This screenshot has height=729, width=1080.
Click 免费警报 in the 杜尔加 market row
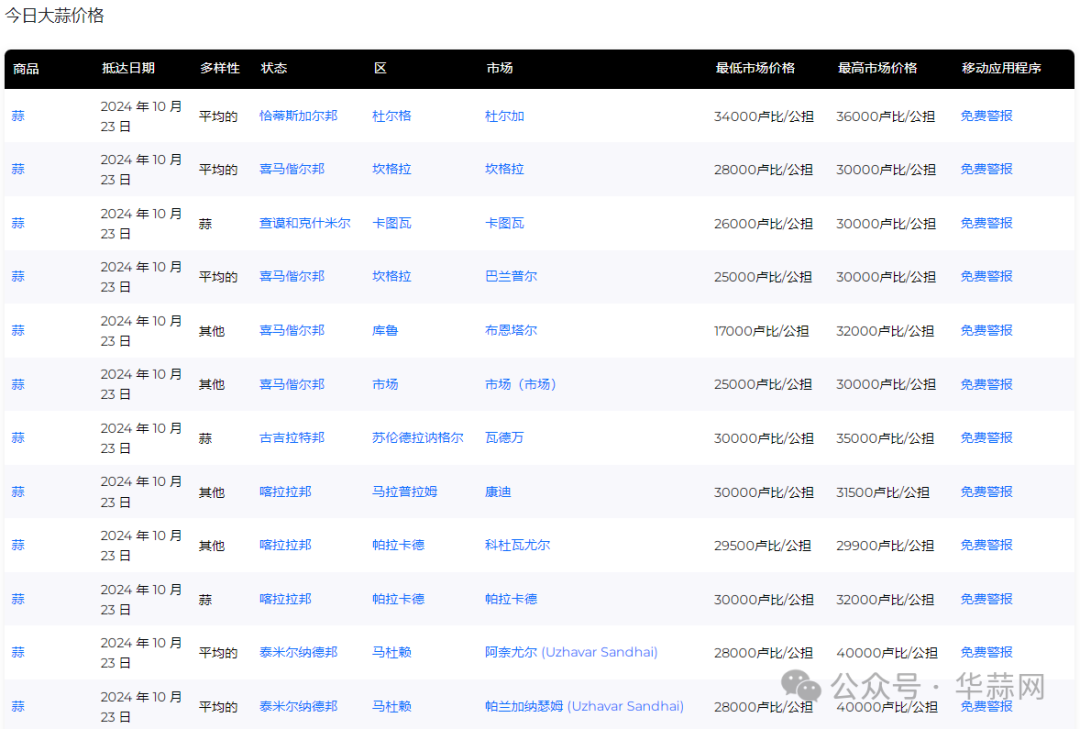tap(986, 116)
